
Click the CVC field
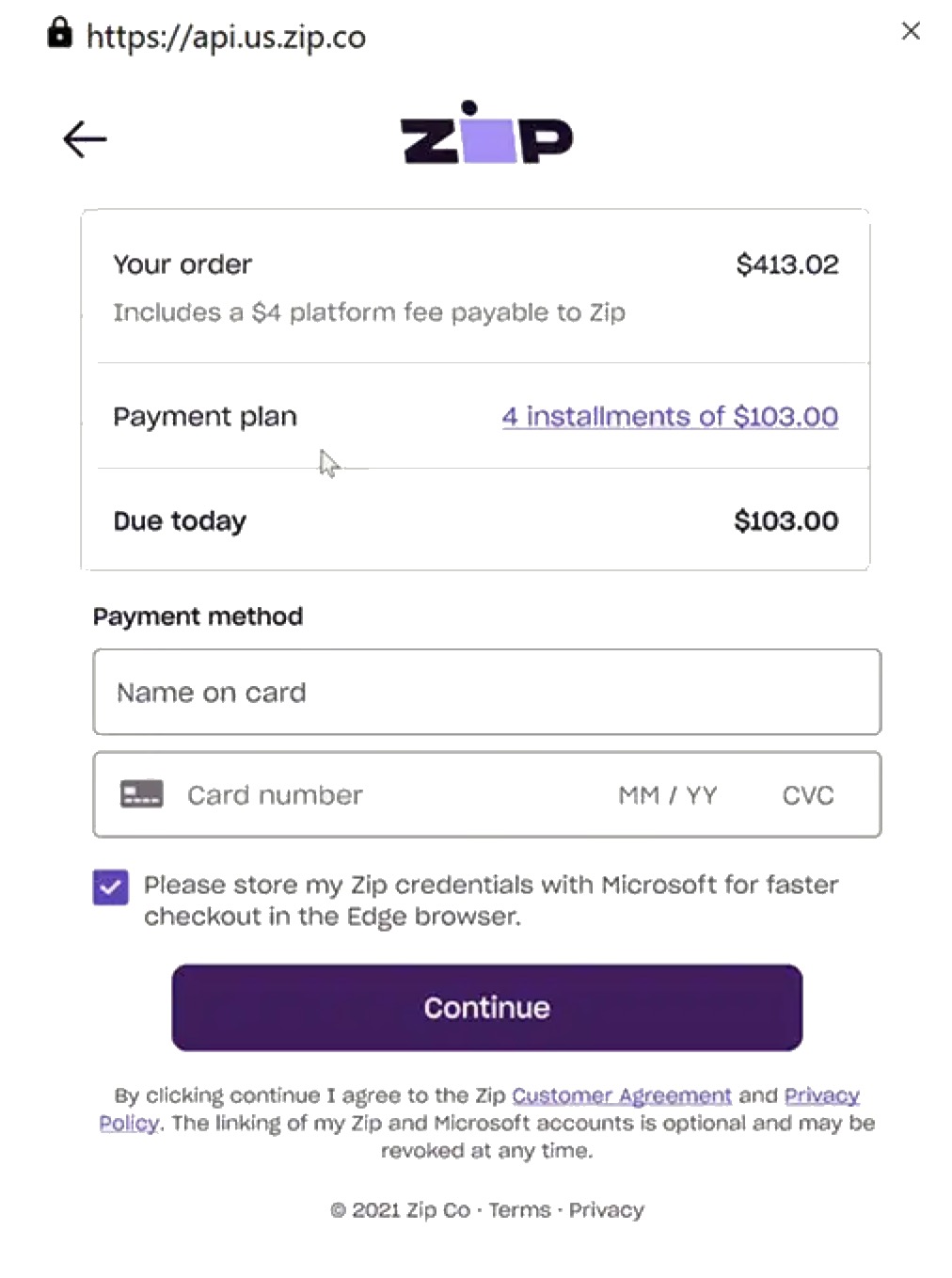808,795
